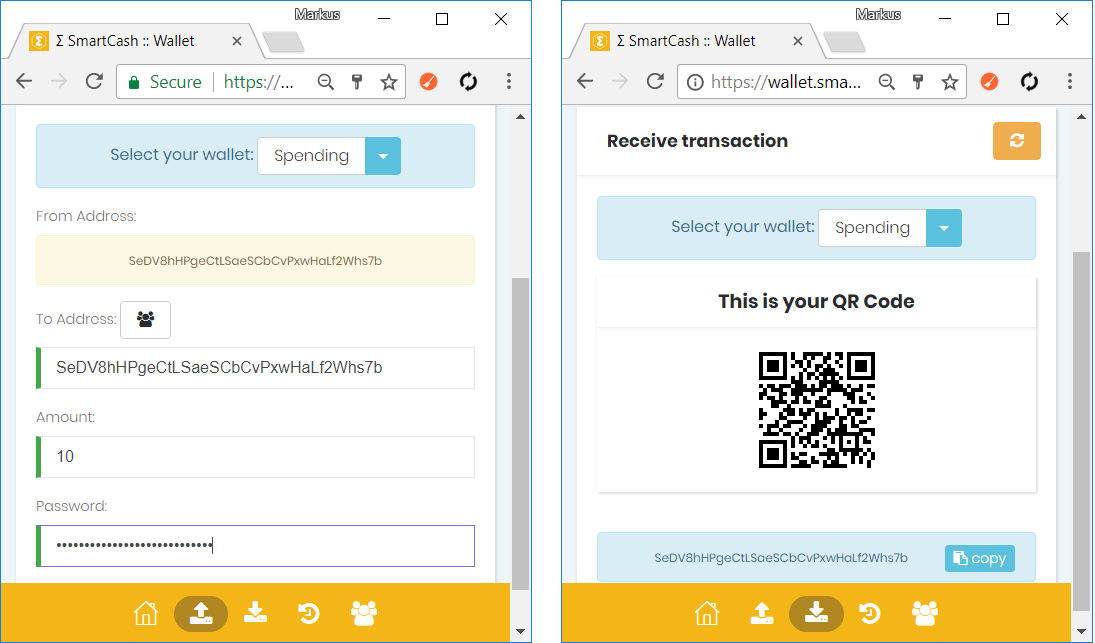The width and height of the screenshot is (1095, 643).
Task: Open transaction history icon in left wallet
Action: (309, 614)
